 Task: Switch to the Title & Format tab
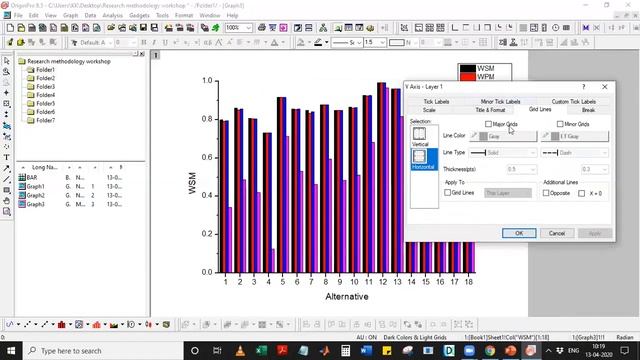[x=490, y=110]
